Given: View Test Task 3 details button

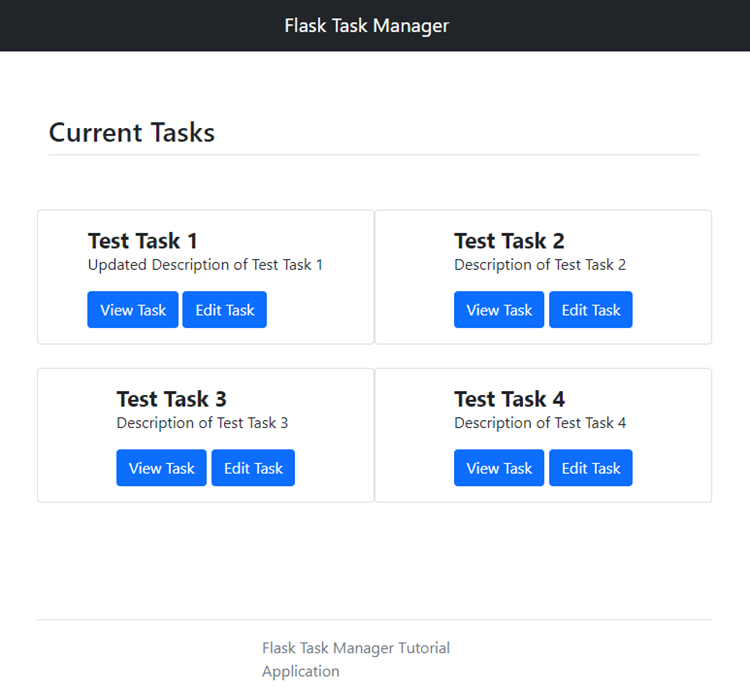Looking at the screenshot, I should (x=161, y=468).
